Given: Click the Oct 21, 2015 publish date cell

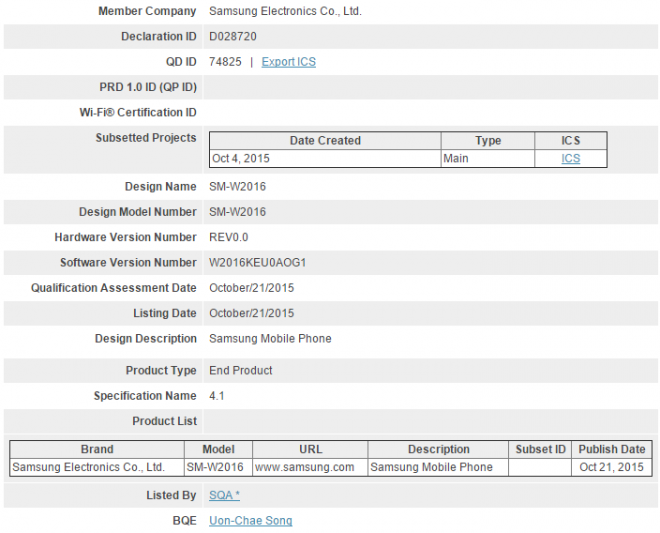Looking at the screenshot, I should tap(612, 467).
